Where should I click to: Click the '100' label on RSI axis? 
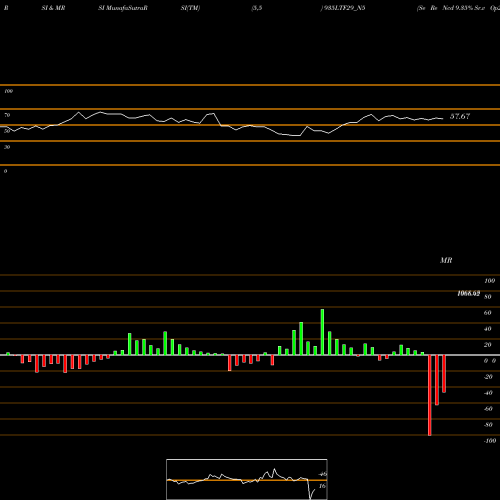[x=8, y=91]
